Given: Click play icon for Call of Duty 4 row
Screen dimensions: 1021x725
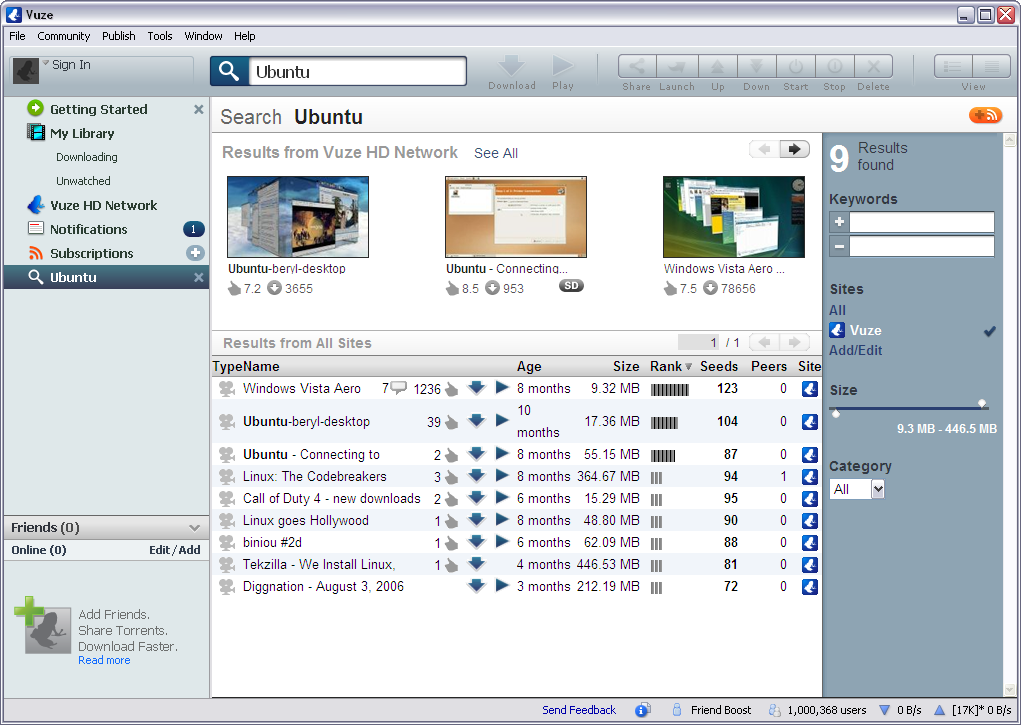Looking at the screenshot, I should (502, 498).
